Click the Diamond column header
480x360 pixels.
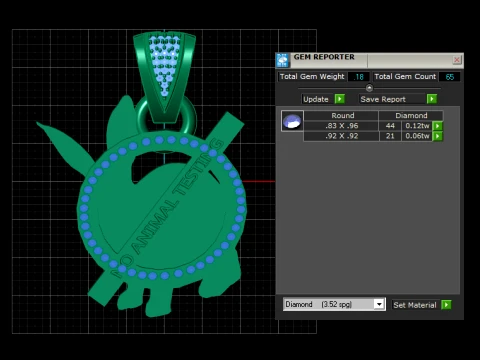click(411, 115)
